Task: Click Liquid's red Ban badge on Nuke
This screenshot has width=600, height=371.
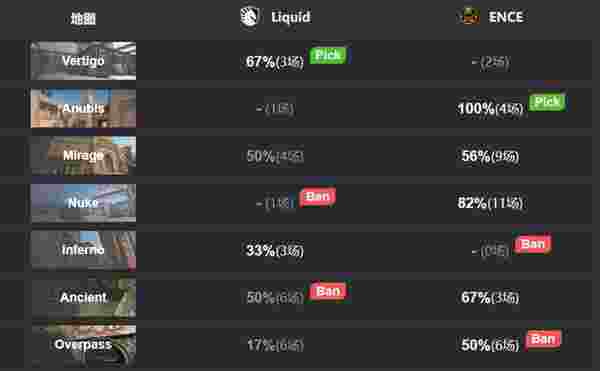Action: click(318, 197)
